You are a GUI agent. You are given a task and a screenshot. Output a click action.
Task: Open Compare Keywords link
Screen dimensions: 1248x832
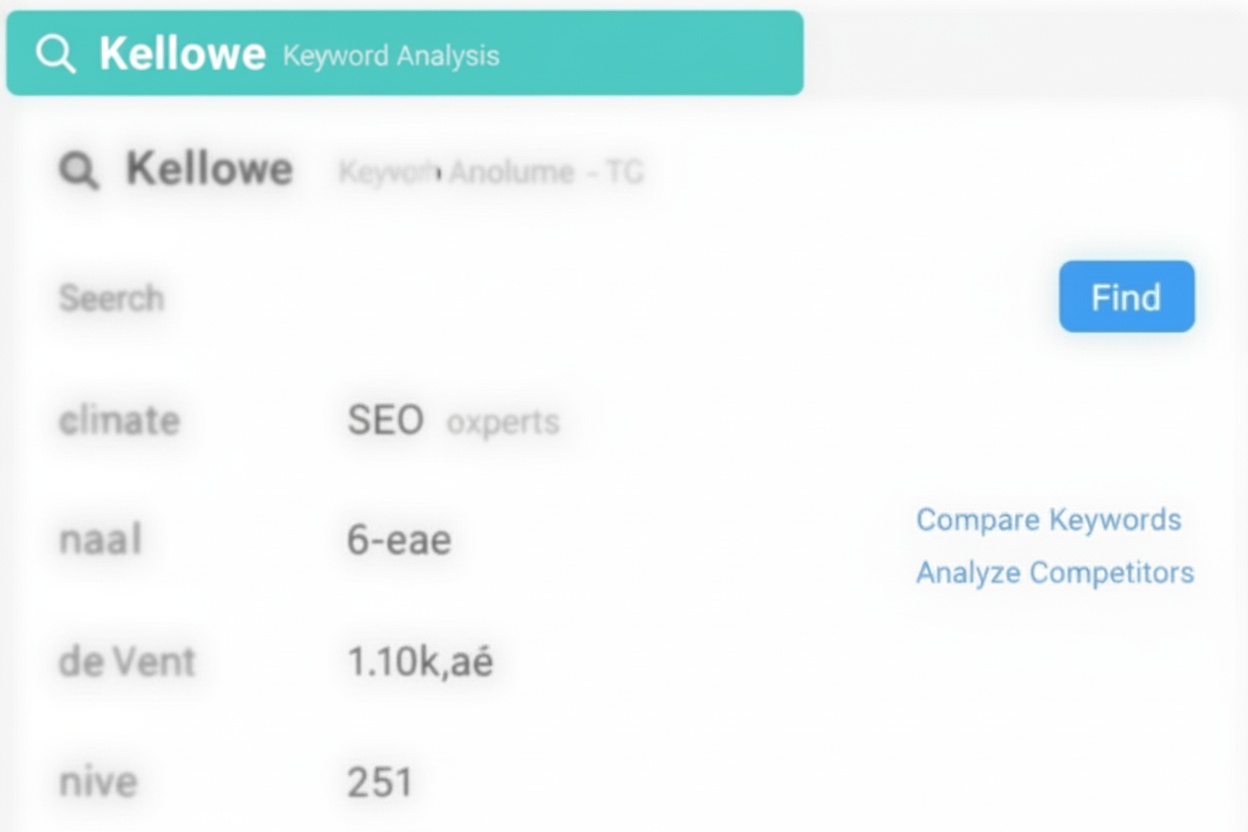(x=1048, y=520)
